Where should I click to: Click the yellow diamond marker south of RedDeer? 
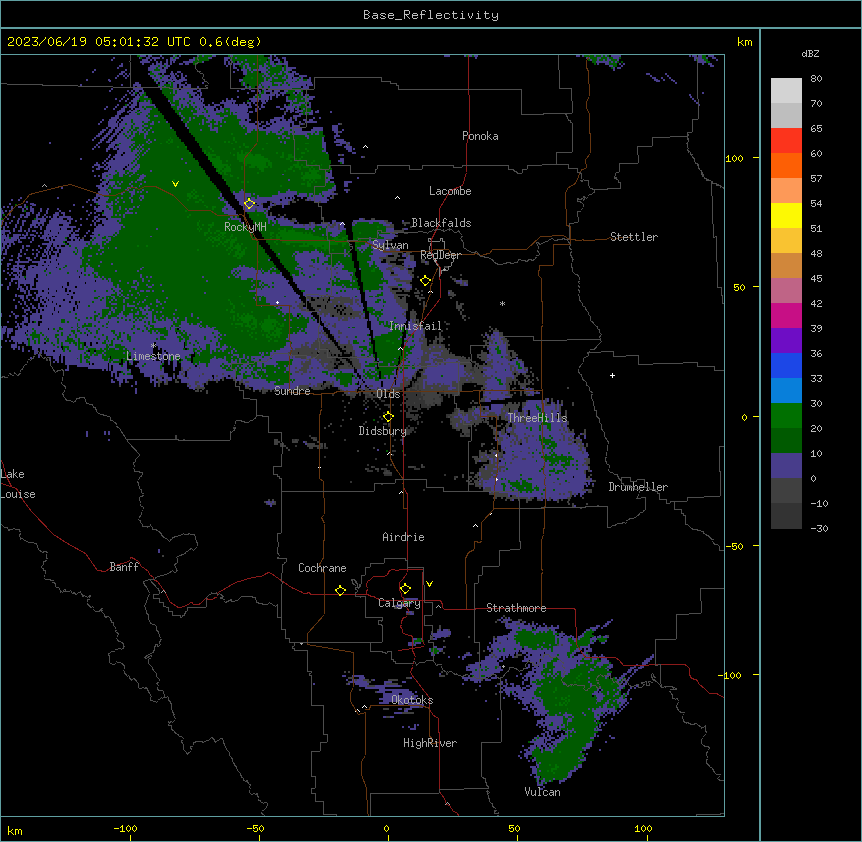click(x=425, y=281)
